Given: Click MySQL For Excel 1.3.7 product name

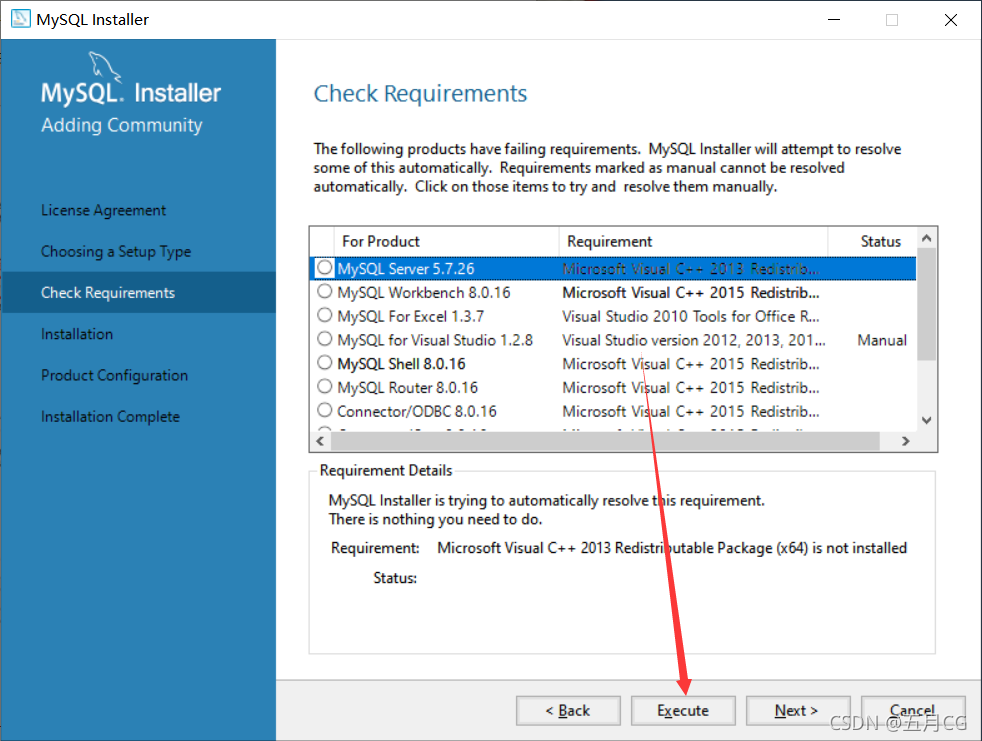Looking at the screenshot, I should (x=411, y=316).
